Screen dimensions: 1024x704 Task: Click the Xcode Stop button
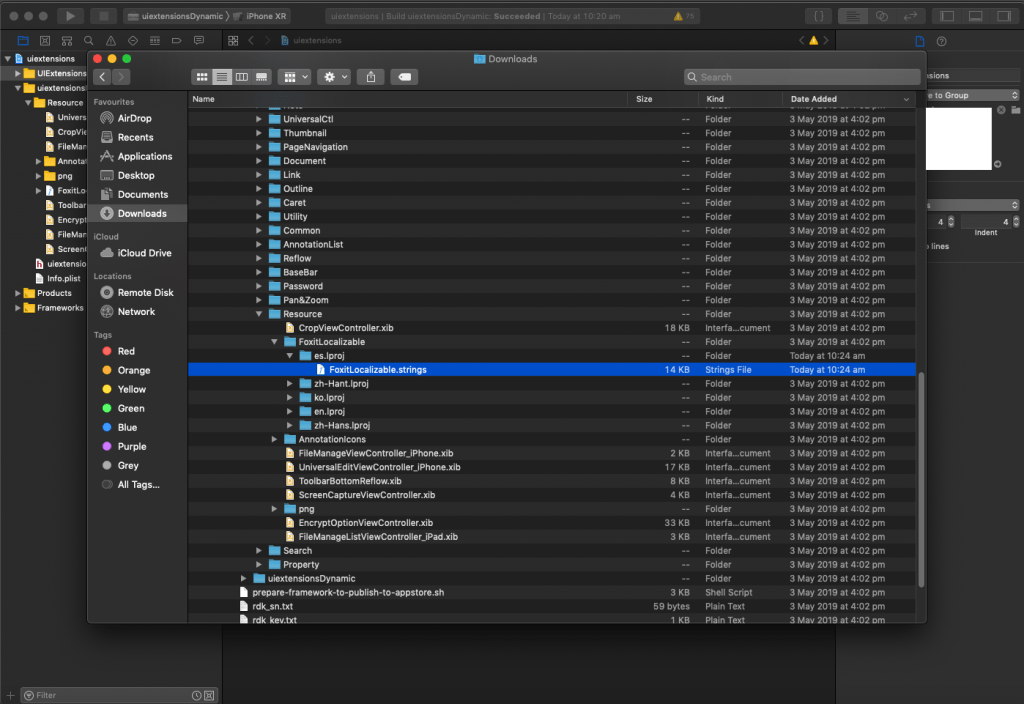103,16
